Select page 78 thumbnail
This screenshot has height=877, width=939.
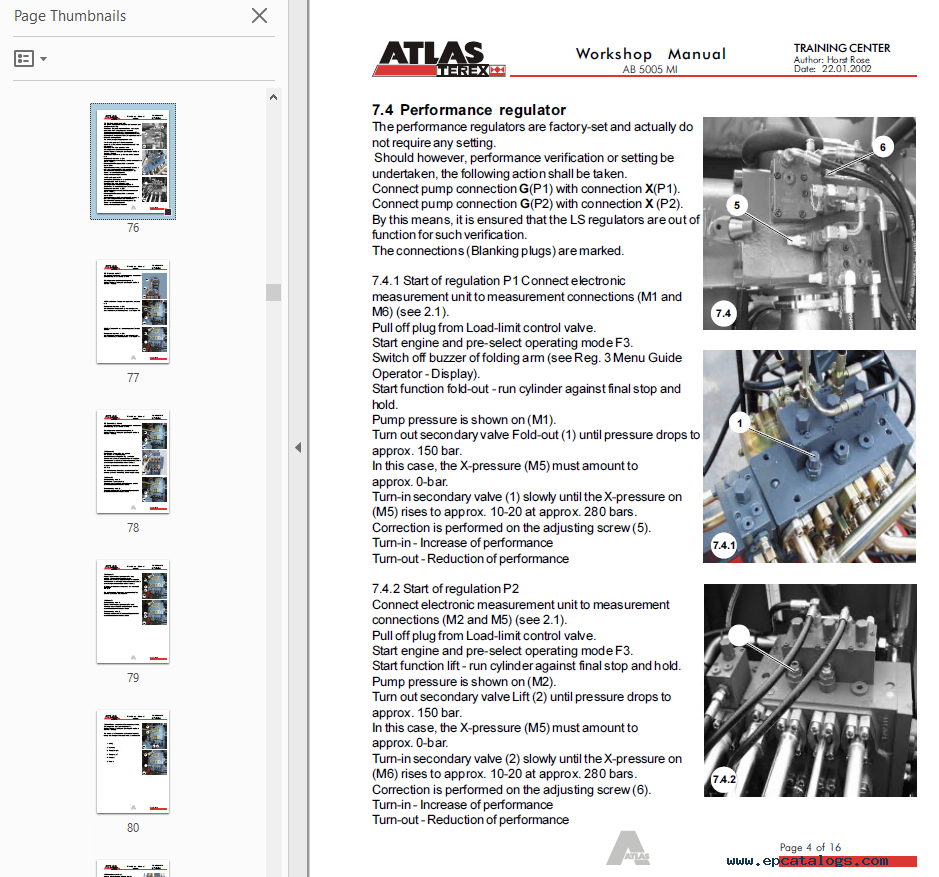click(133, 461)
